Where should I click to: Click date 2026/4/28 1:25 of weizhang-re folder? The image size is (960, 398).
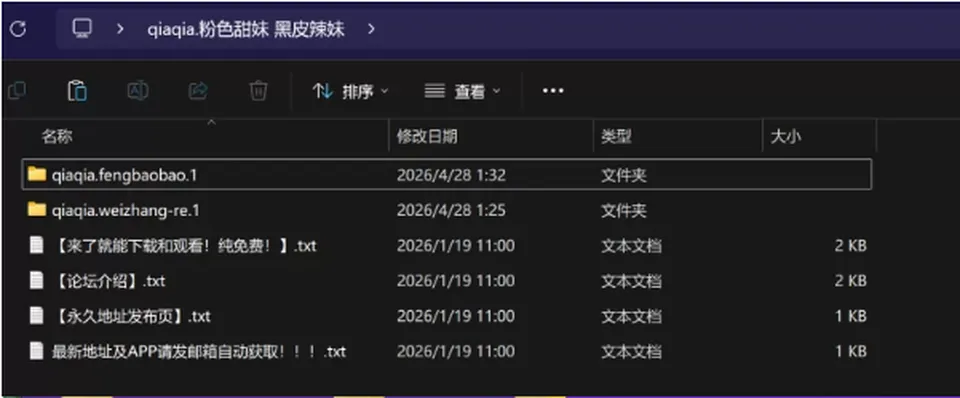click(x=451, y=211)
